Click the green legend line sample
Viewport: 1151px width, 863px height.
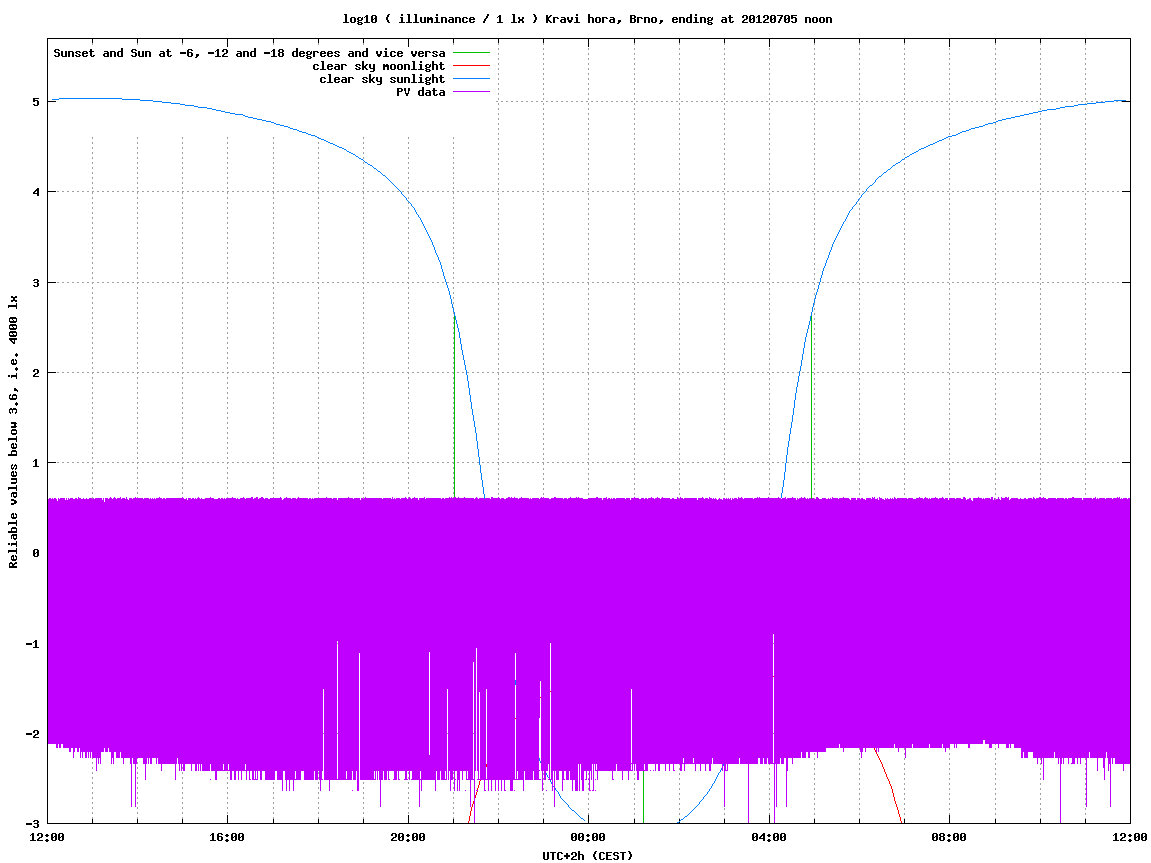click(471, 53)
